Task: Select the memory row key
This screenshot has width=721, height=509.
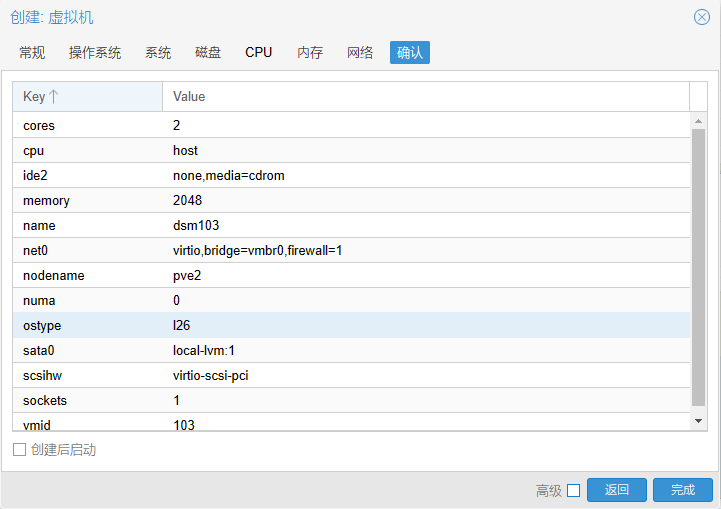Action: point(46,201)
